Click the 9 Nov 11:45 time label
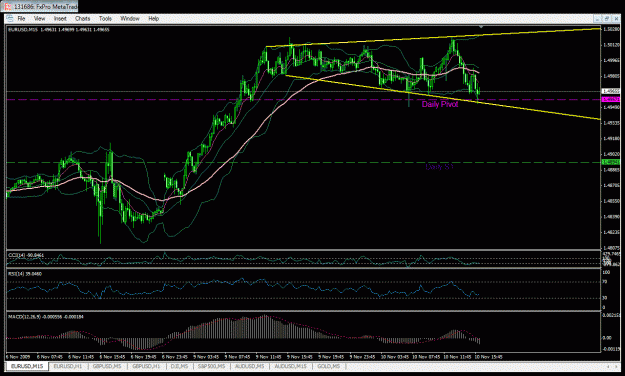 tap(268, 357)
